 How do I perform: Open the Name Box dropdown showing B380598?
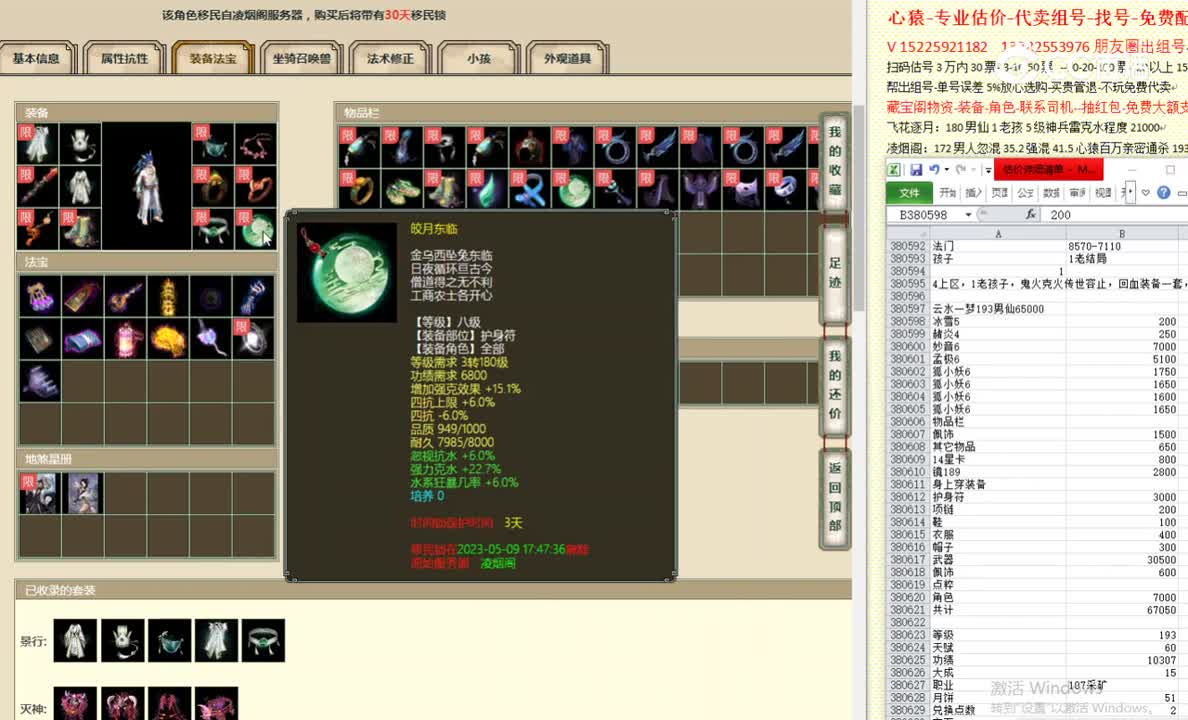point(968,213)
